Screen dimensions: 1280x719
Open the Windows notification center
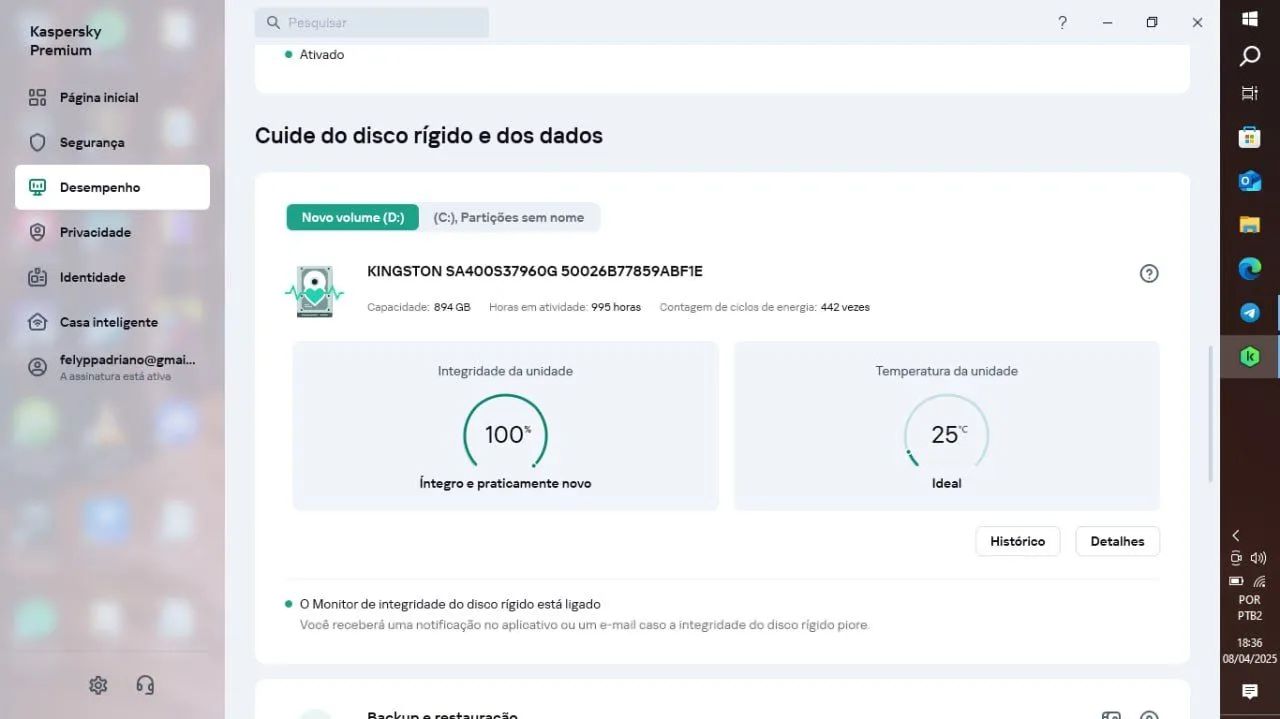pos(1250,691)
